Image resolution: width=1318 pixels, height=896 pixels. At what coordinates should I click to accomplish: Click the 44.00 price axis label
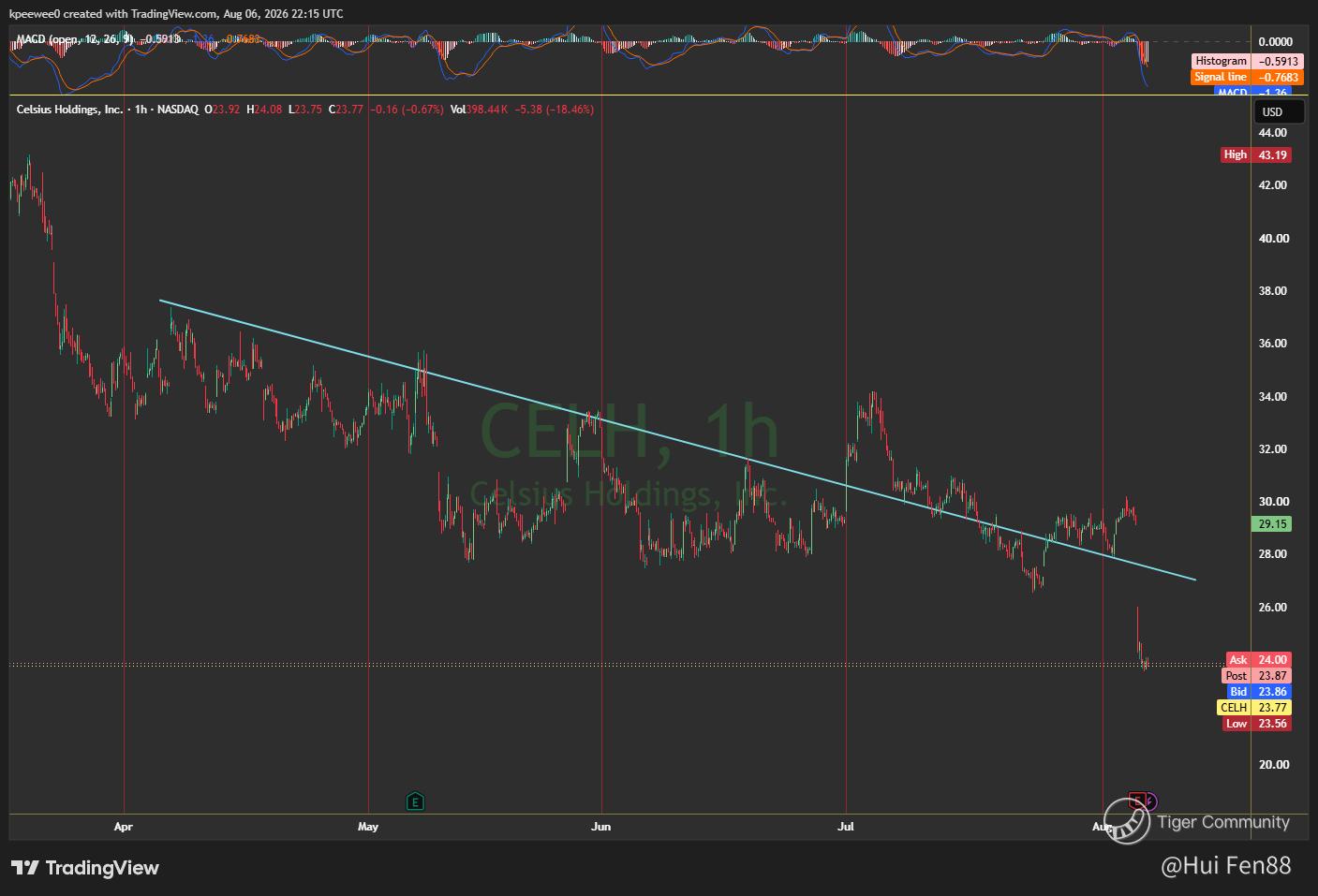coord(1273,133)
